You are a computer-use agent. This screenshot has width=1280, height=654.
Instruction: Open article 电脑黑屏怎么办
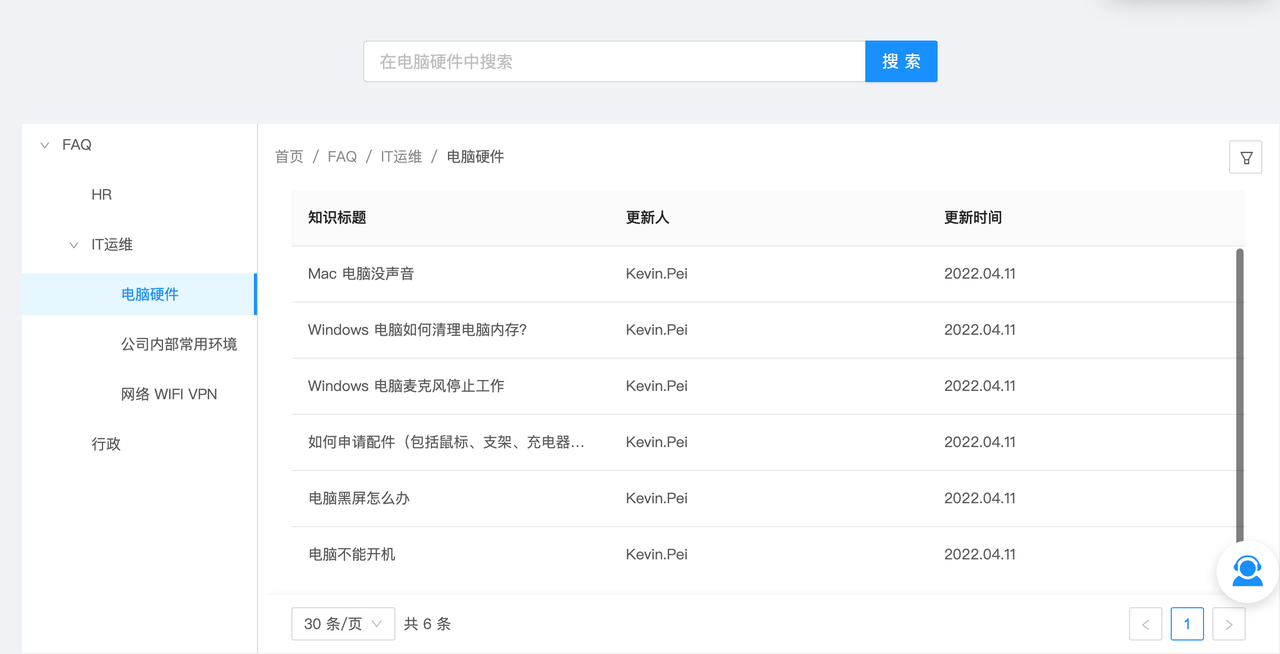coord(359,498)
